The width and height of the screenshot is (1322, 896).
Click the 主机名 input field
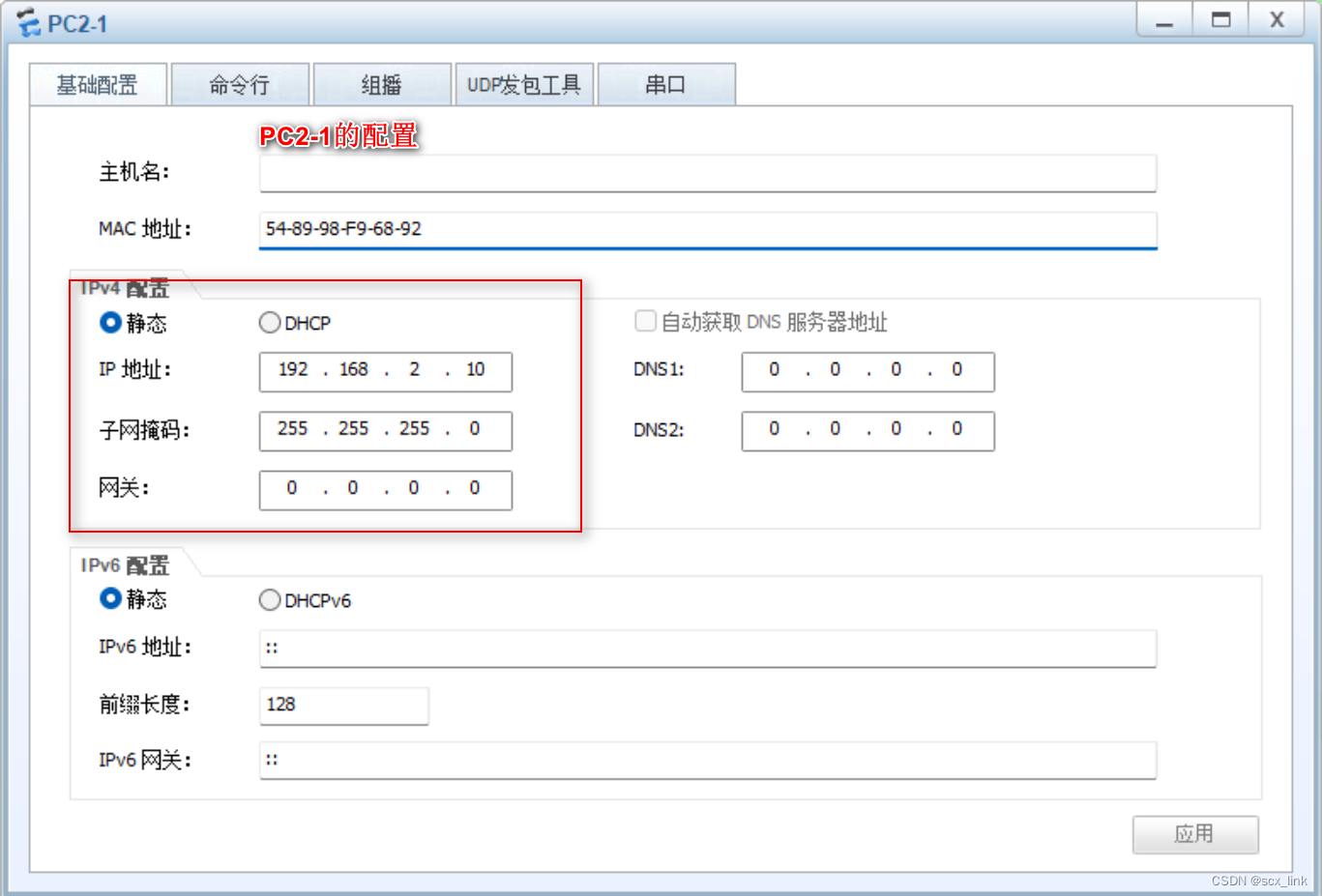click(708, 173)
